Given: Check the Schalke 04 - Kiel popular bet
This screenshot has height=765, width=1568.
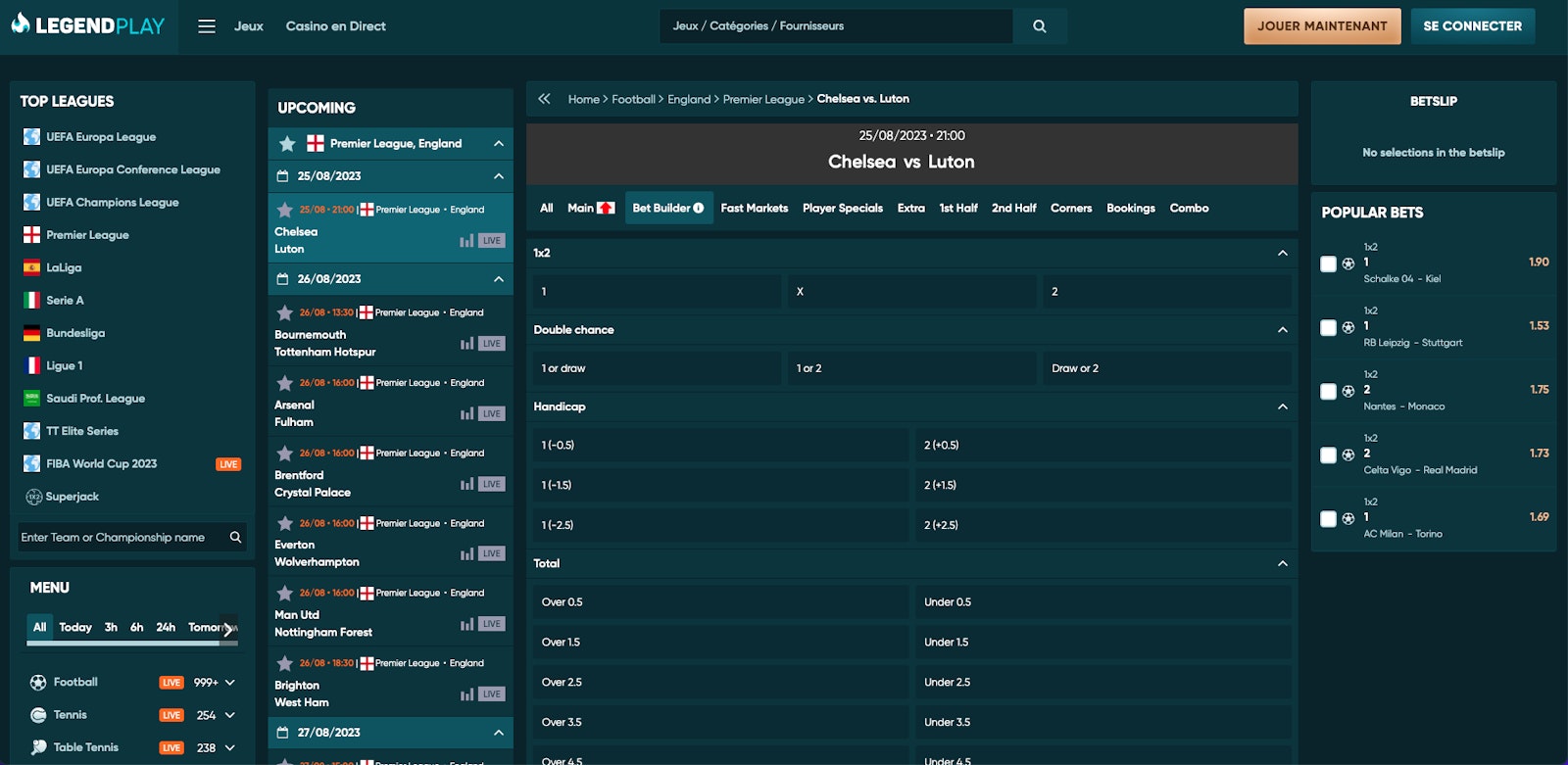Looking at the screenshot, I should (1328, 263).
